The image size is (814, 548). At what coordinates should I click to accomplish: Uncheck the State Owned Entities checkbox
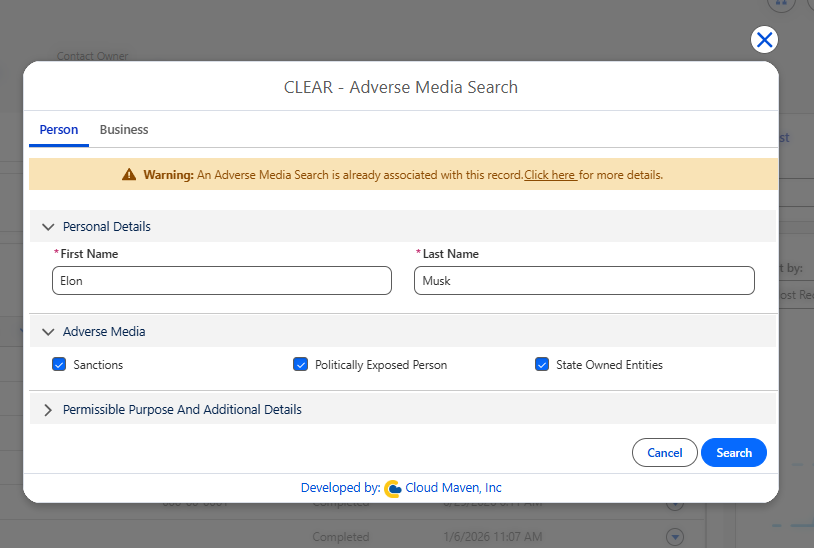(x=542, y=364)
